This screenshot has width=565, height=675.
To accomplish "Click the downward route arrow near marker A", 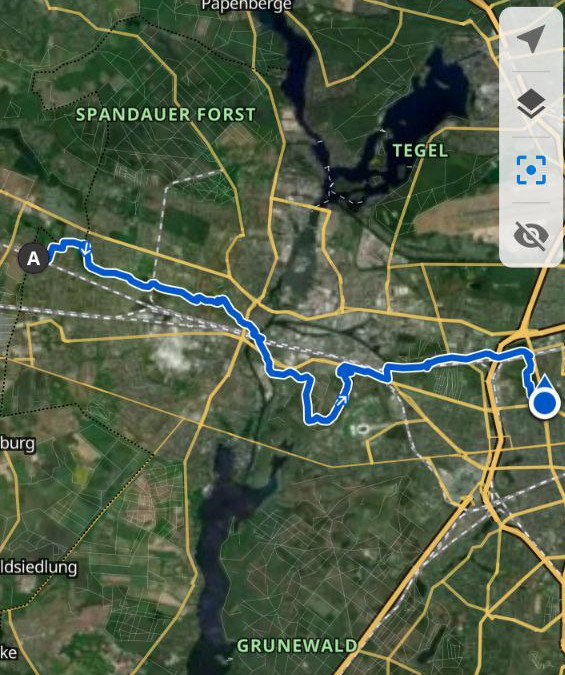I will pyautogui.click(x=87, y=248).
